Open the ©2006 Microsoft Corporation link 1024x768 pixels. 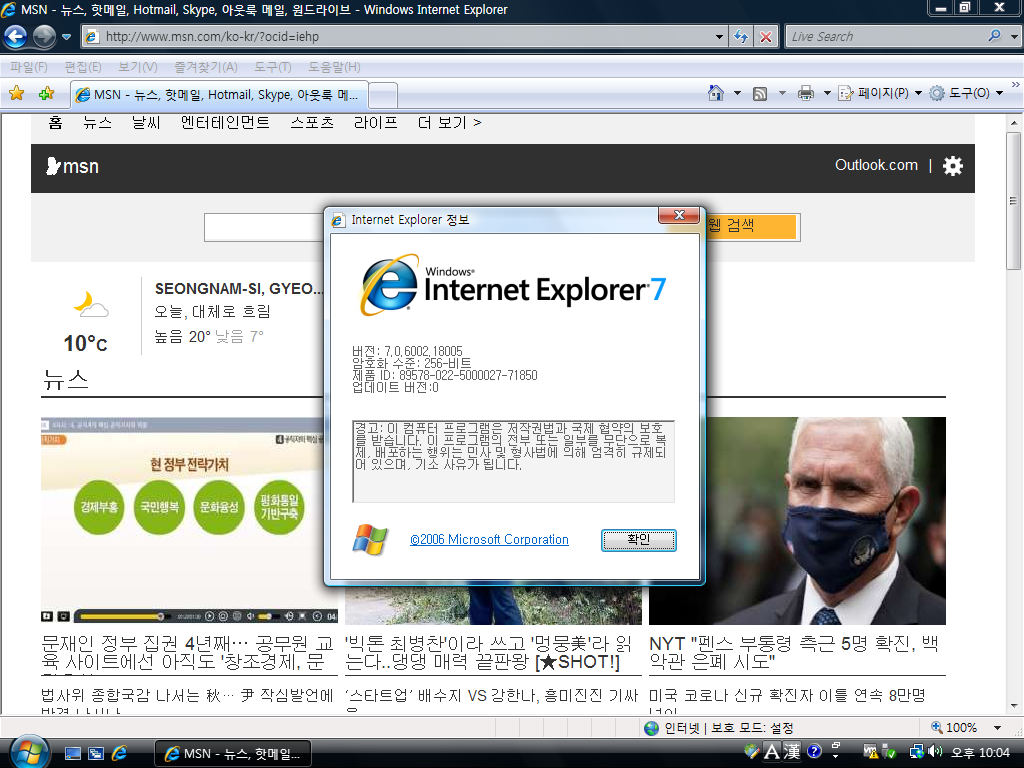[x=489, y=539]
